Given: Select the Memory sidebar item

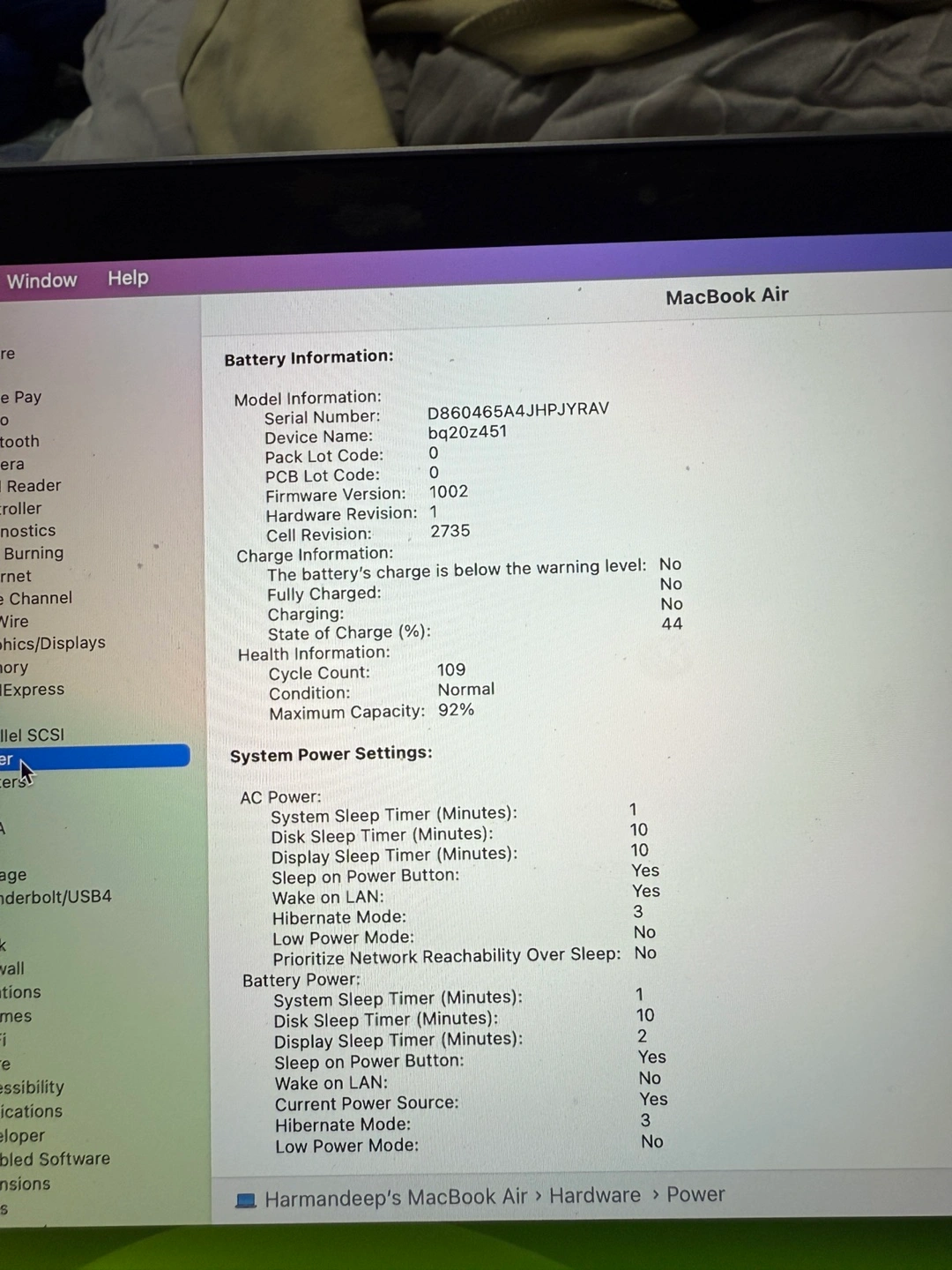Looking at the screenshot, I should tap(14, 668).
